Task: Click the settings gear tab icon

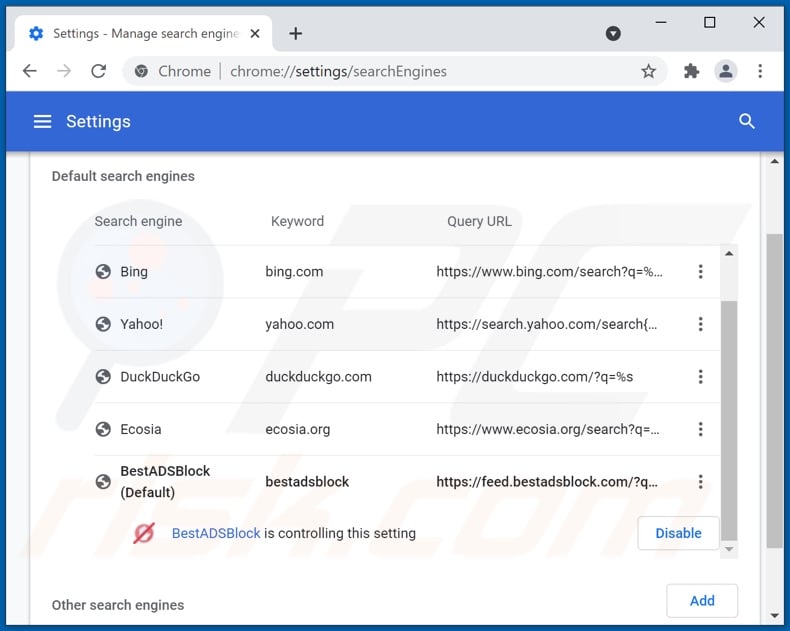Action: tap(36, 34)
